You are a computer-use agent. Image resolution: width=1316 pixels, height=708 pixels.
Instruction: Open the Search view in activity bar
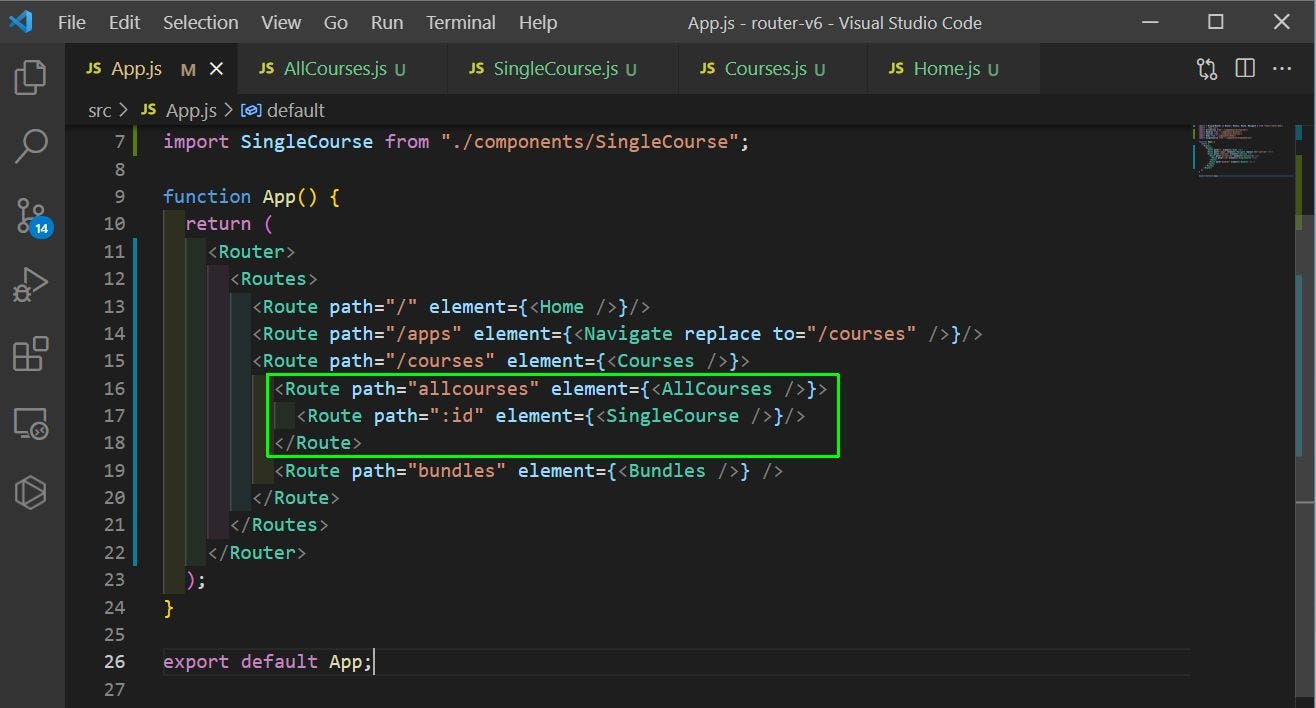click(31, 146)
